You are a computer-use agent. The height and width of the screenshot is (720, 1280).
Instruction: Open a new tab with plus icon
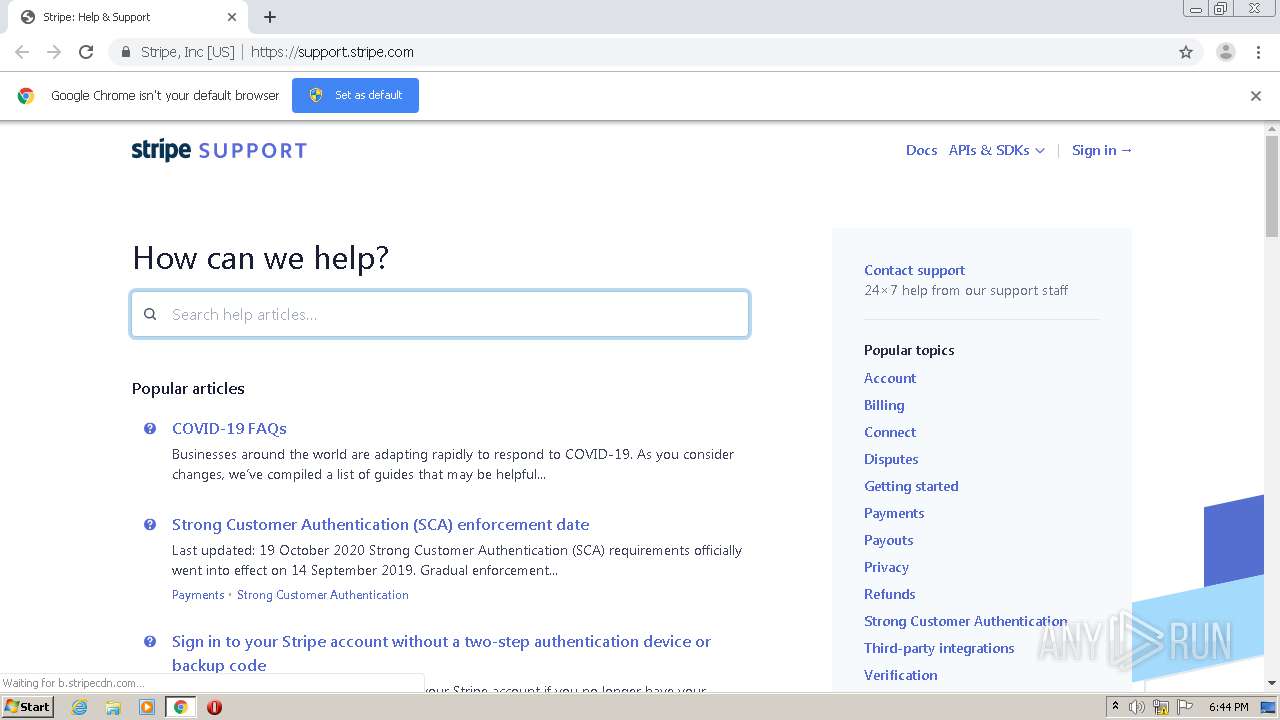coord(270,17)
